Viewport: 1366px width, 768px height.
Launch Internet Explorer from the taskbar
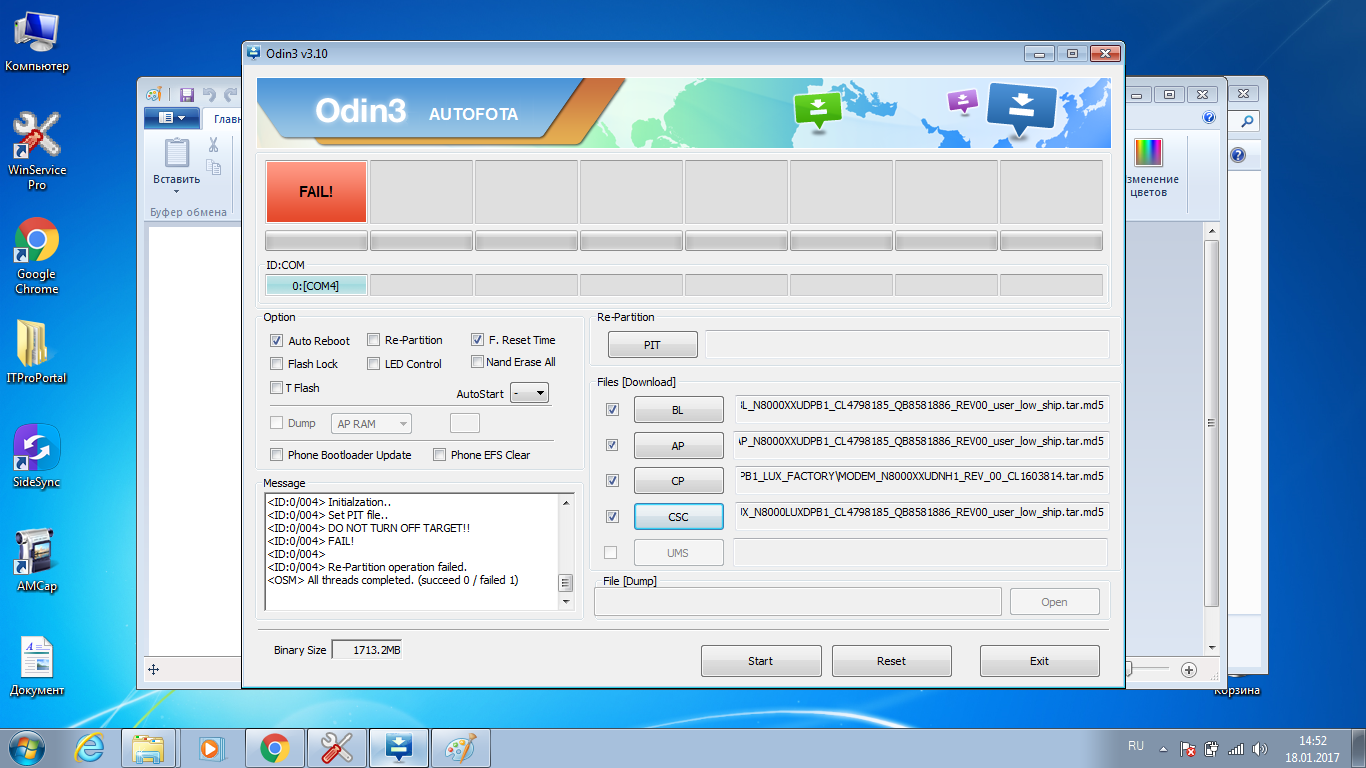click(90, 747)
